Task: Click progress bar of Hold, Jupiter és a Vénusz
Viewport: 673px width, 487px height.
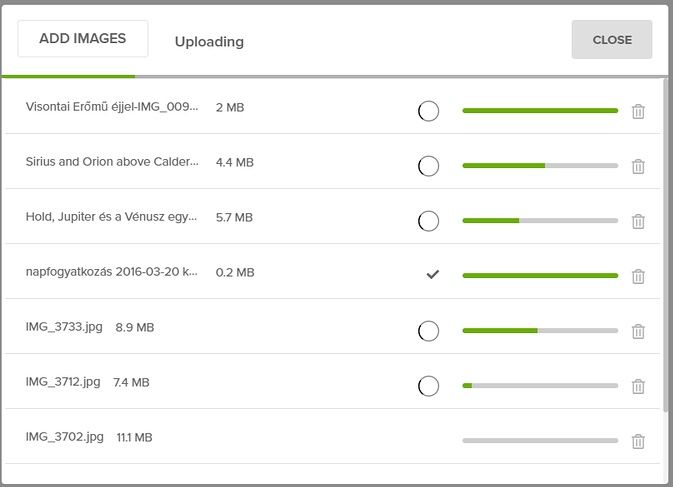Action: [540, 221]
